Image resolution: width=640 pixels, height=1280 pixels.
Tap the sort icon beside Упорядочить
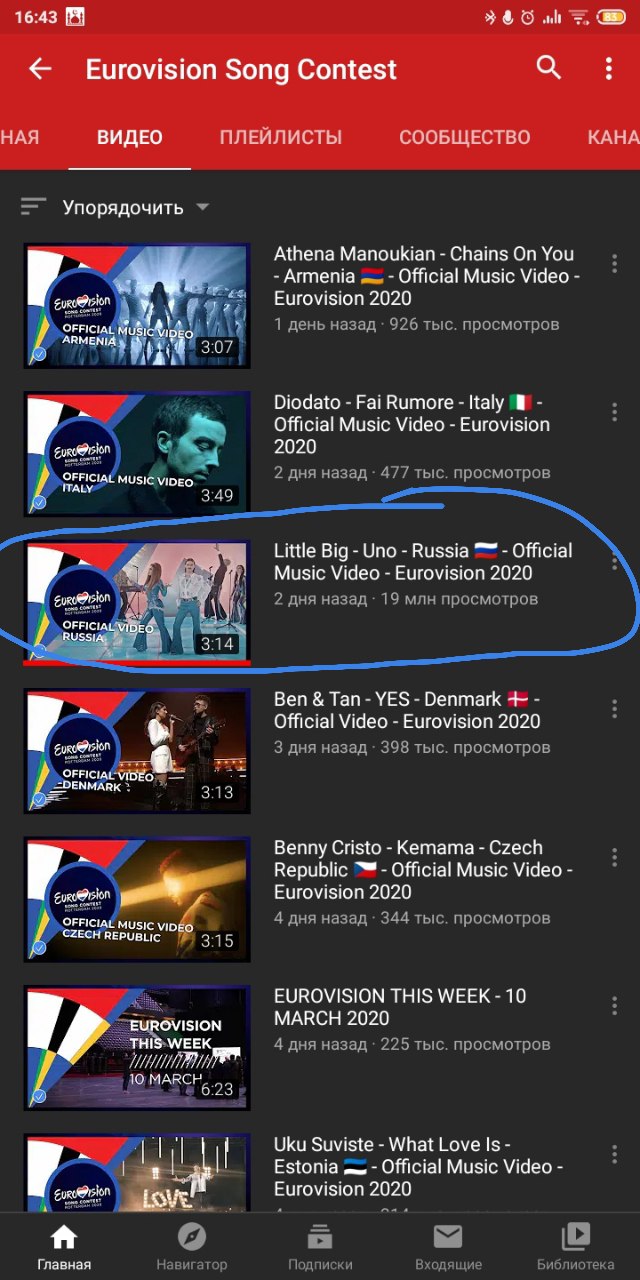(34, 207)
